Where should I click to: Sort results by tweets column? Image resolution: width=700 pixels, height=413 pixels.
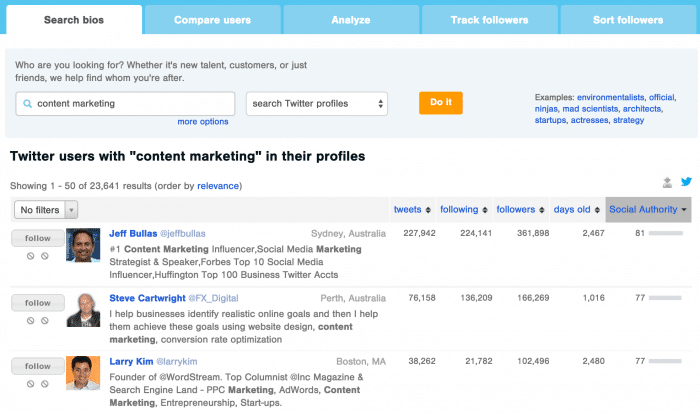[x=412, y=210]
